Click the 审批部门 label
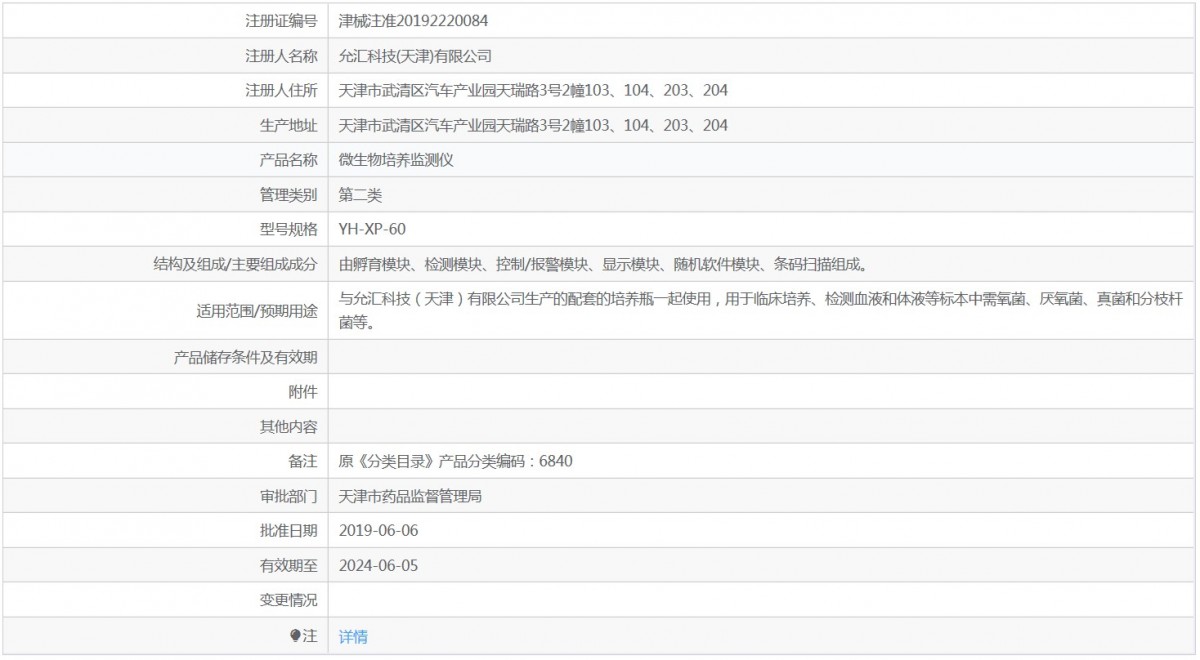Screen dimensions: 1200x660 tap(288, 496)
